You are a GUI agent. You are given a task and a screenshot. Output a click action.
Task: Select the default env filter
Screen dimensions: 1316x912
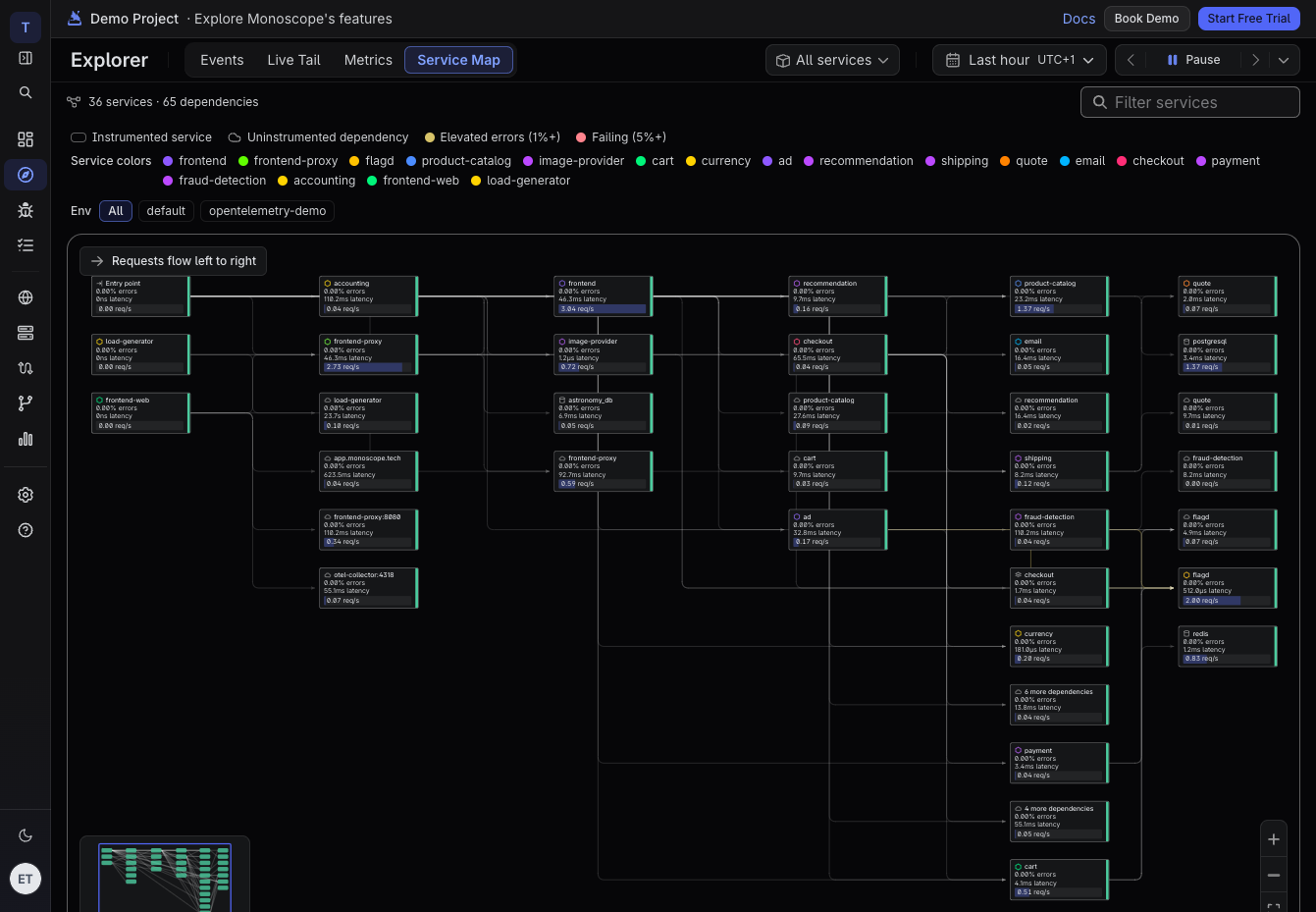(166, 211)
